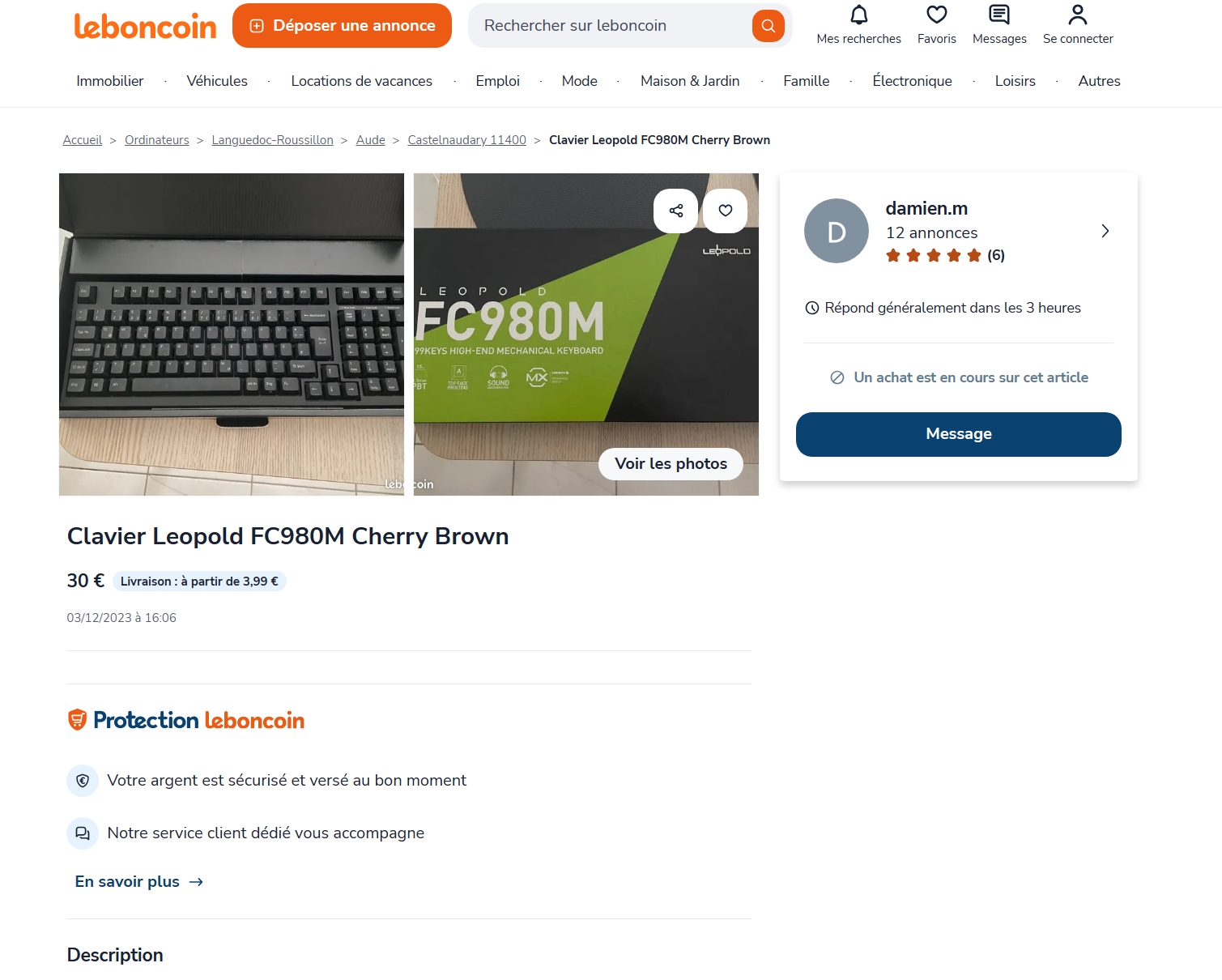Screen dimensions: 1222x980
Task: Open the keyboard photo thumbnail
Action: [232, 334]
